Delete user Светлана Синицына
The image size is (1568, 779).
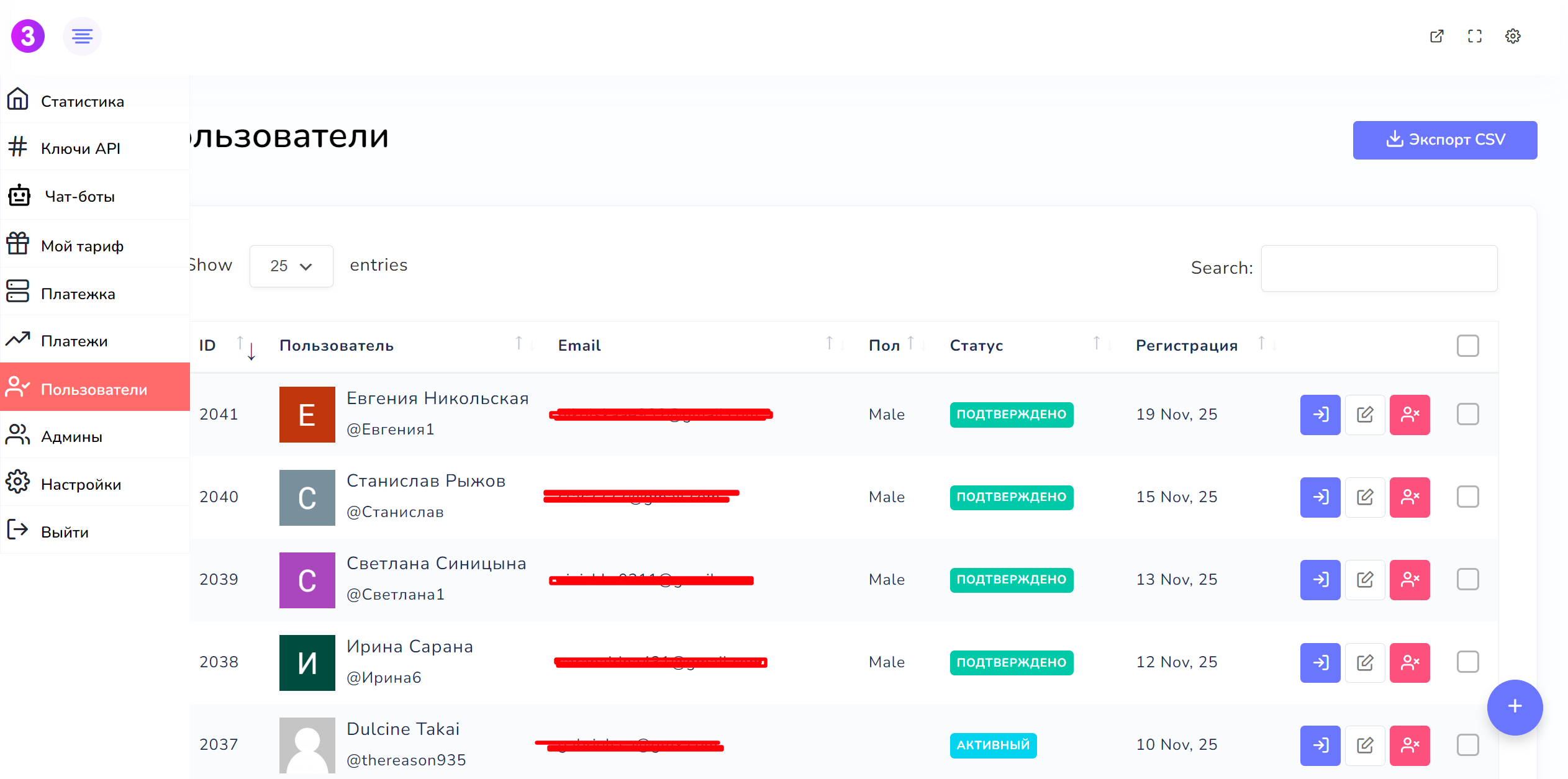[x=1410, y=580]
